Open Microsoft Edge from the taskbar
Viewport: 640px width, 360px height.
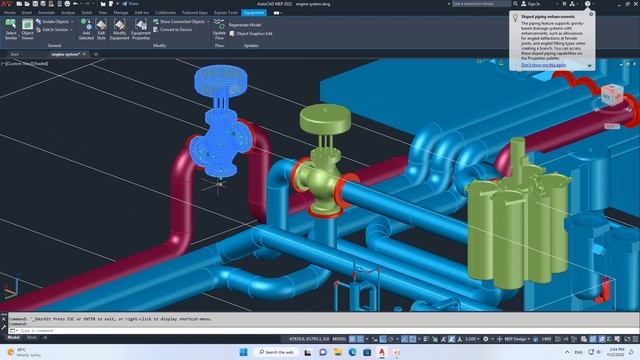(x=352, y=352)
